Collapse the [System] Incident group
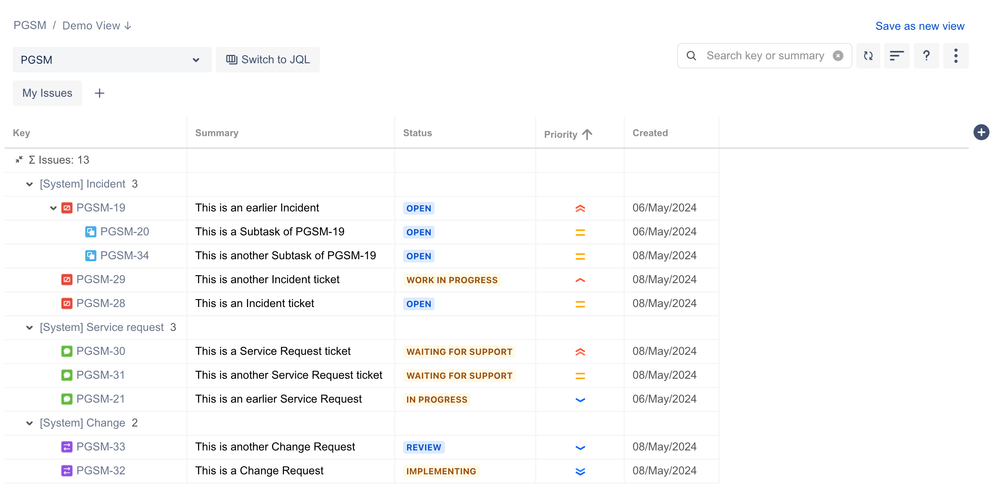Image resolution: width=999 pixels, height=493 pixels. pos(29,184)
